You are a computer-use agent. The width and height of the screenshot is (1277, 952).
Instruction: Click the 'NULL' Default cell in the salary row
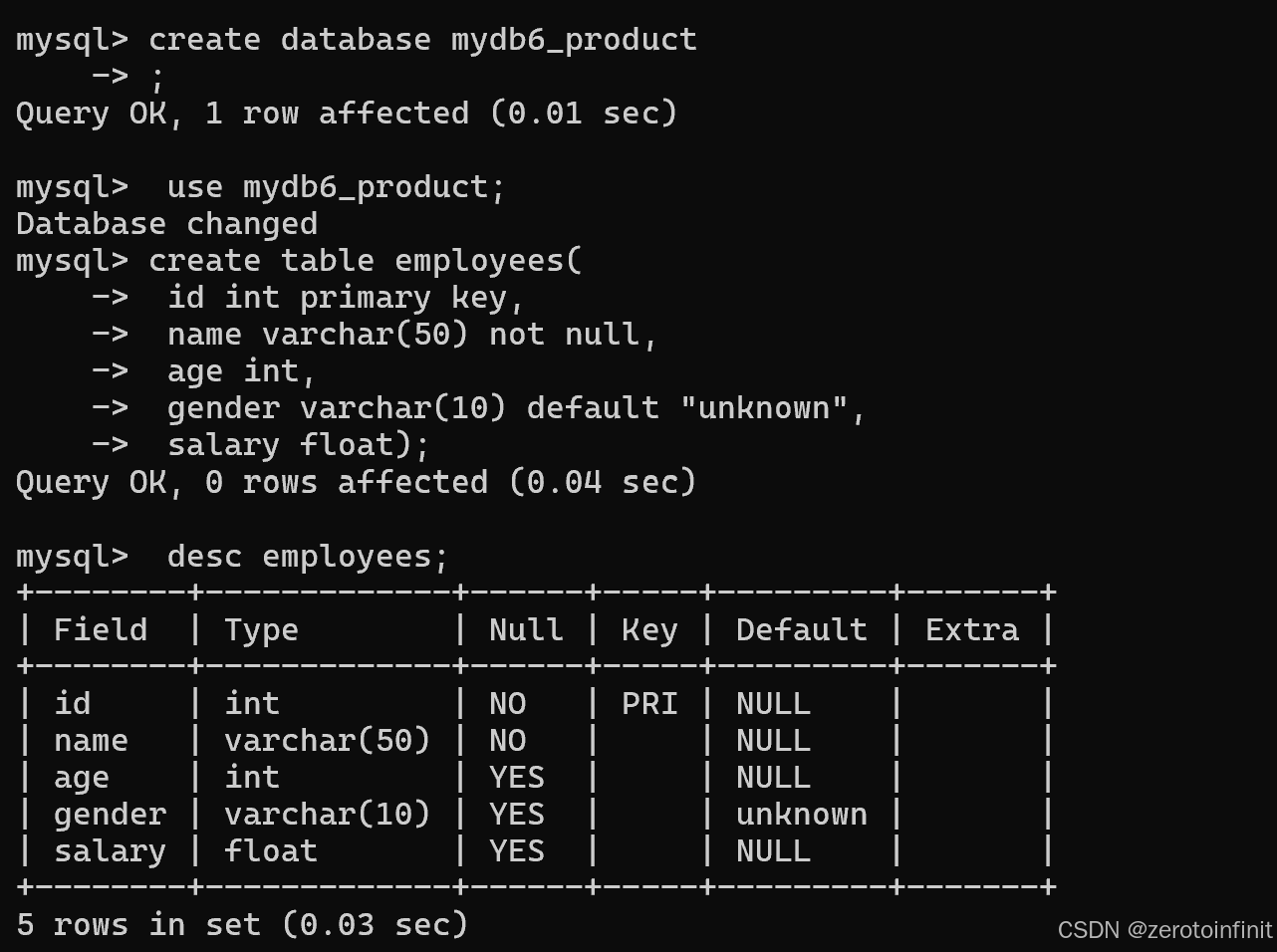pos(773,850)
